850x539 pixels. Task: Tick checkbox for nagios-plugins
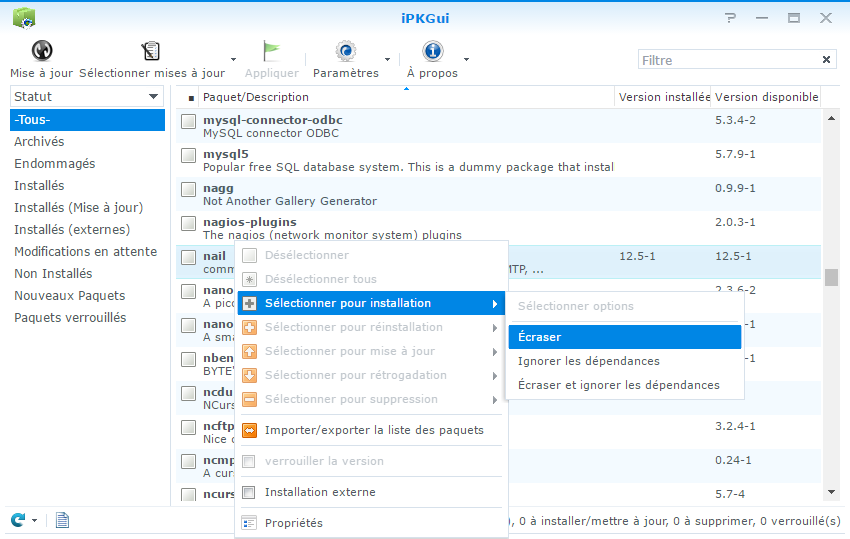click(x=189, y=223)
